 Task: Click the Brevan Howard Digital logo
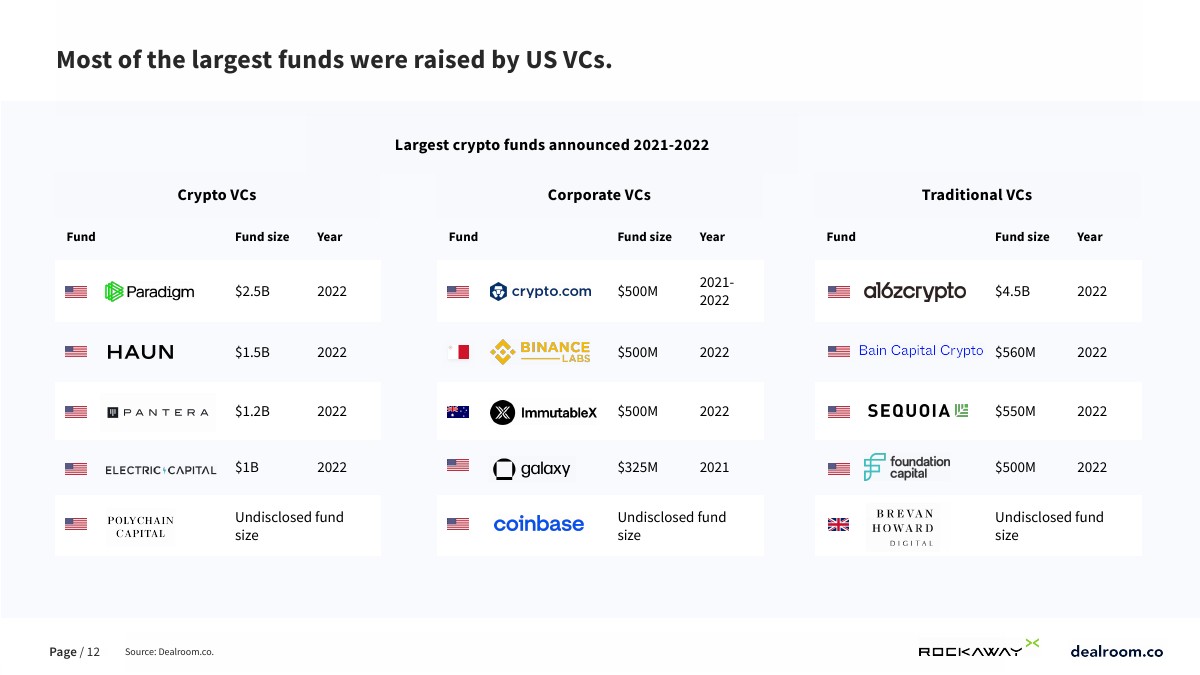click(903, 527)
